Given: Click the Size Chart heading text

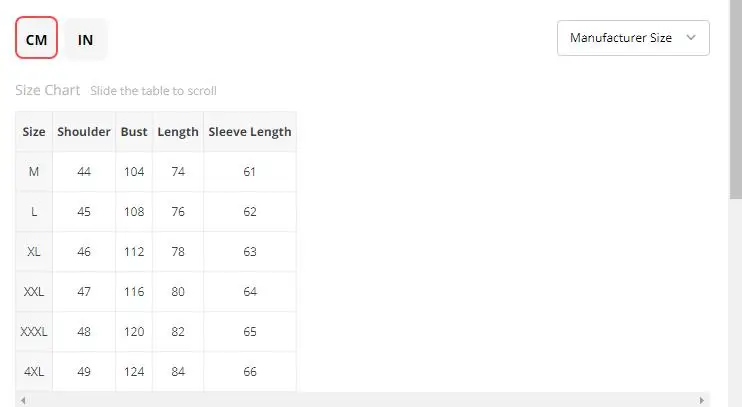Looking at the screenshot, I should (x=48, y=90).
